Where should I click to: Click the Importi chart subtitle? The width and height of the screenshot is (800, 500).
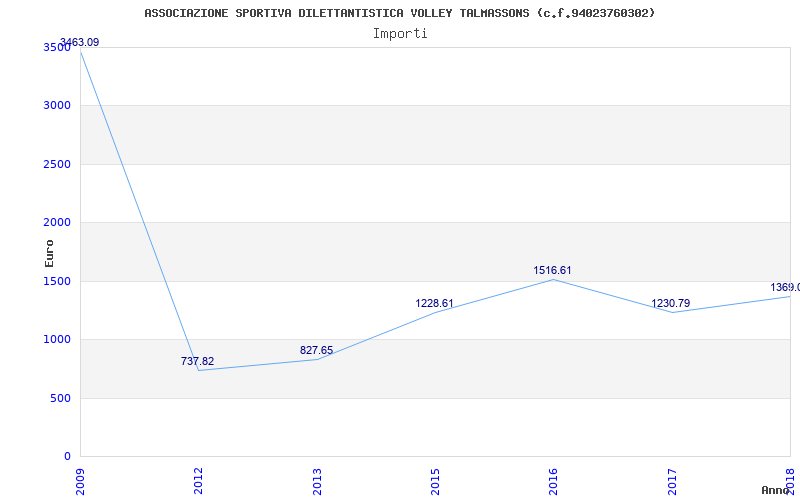click(400, 34)
